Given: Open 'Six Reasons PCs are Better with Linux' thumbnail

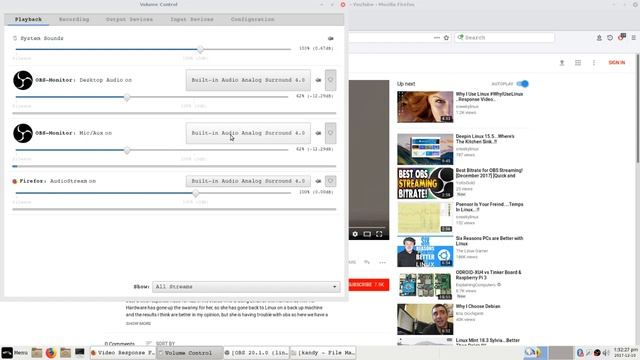Looking at the screenshot, I should point(425,251).
